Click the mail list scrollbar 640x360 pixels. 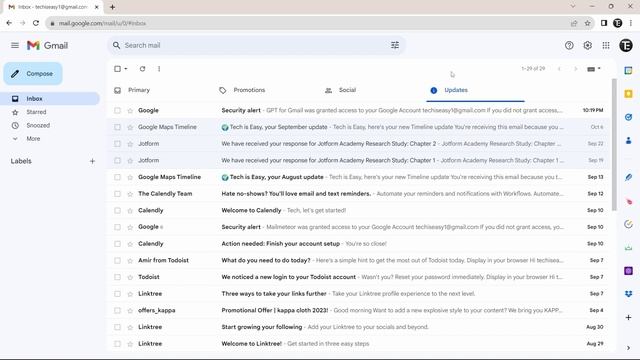coord(614,145)
